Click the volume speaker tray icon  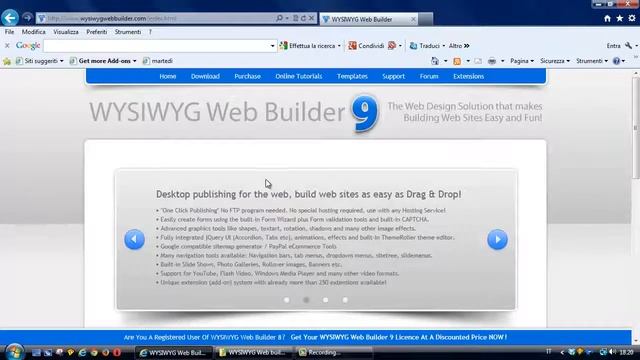[612, 352]
